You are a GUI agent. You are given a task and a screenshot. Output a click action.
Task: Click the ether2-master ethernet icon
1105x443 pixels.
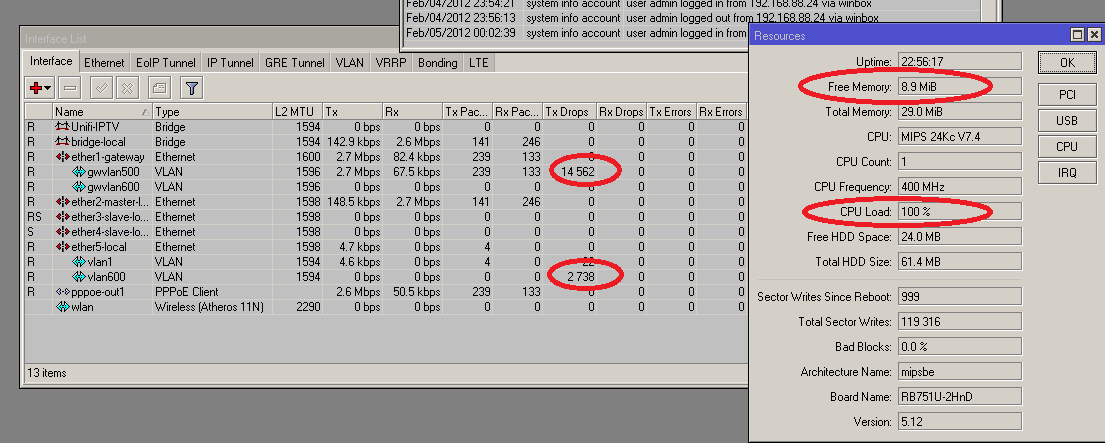(62, 202)
